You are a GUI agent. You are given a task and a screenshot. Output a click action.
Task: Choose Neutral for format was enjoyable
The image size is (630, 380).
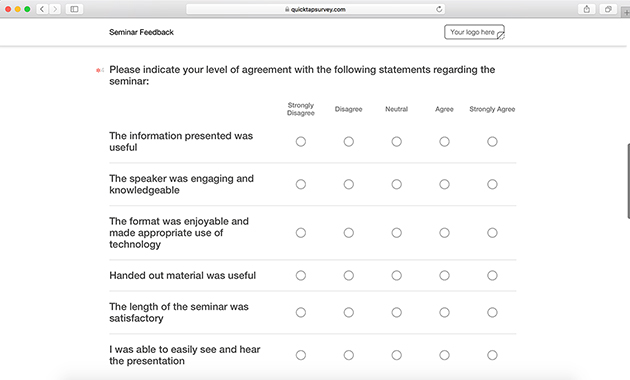tap(396, 233)
